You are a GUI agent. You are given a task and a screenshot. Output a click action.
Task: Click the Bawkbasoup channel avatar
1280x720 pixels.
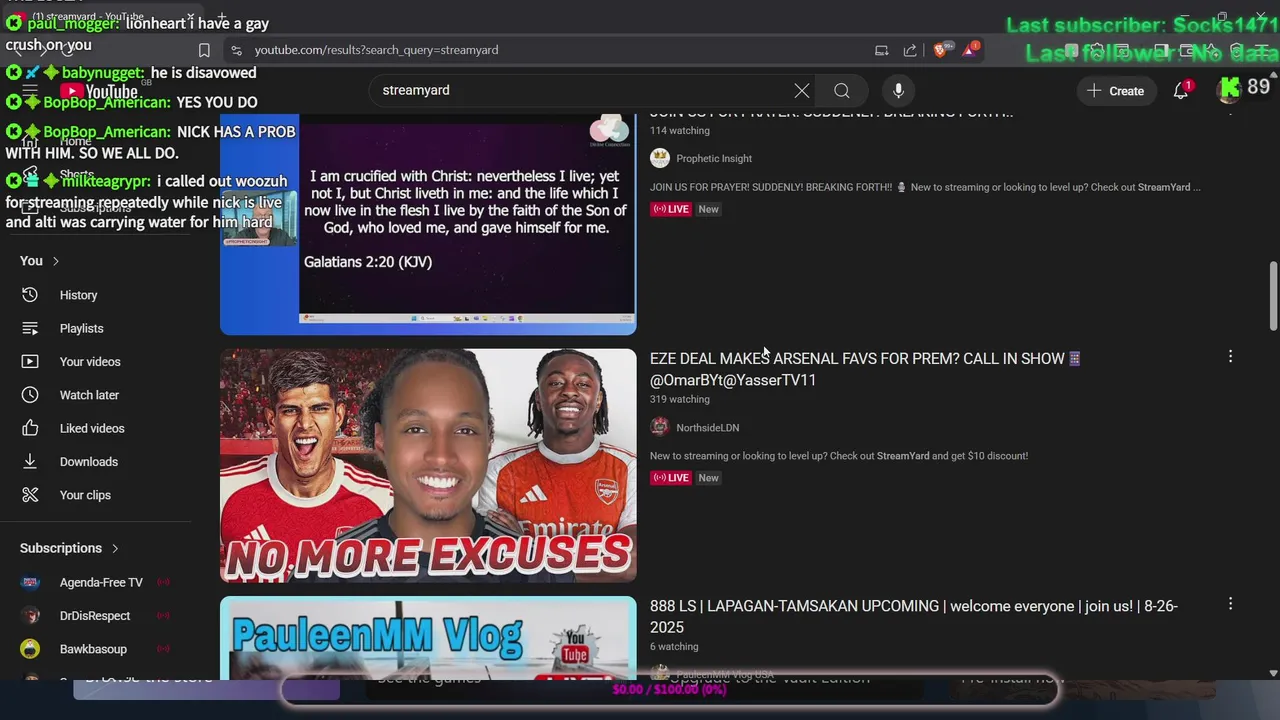(x=30, y=649)
